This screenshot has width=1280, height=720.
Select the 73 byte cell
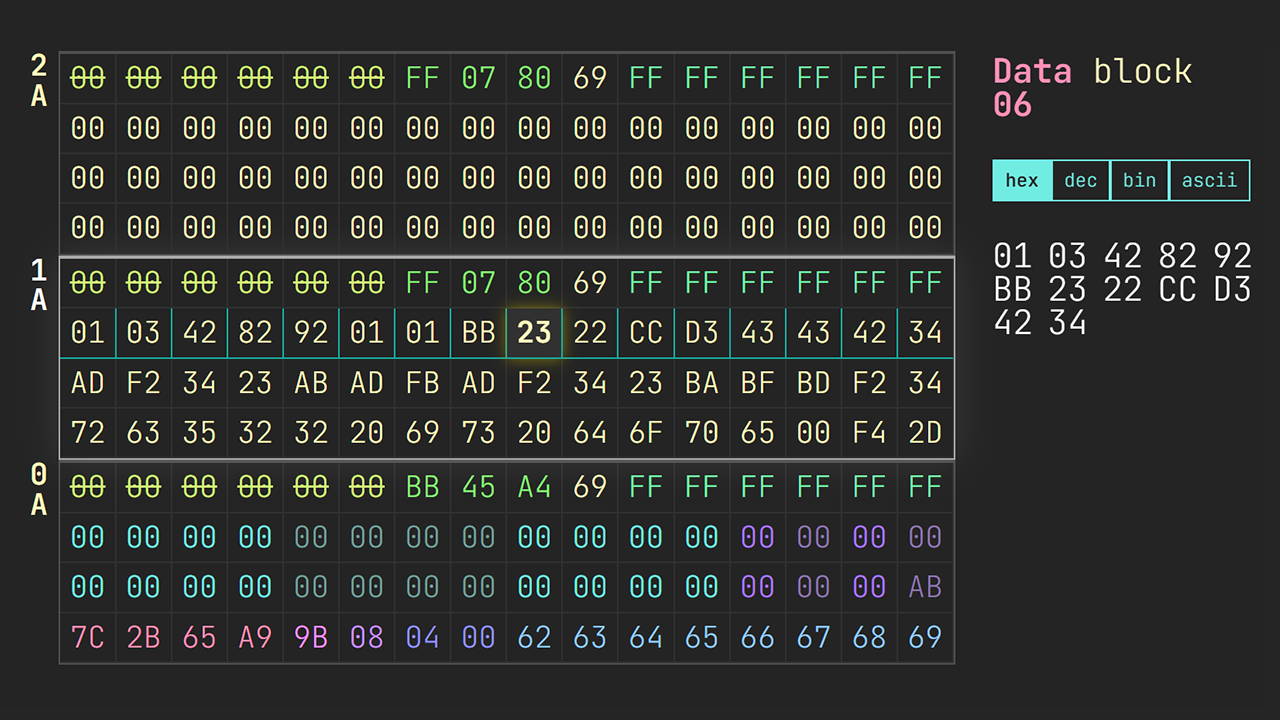[x=478, y=433]
